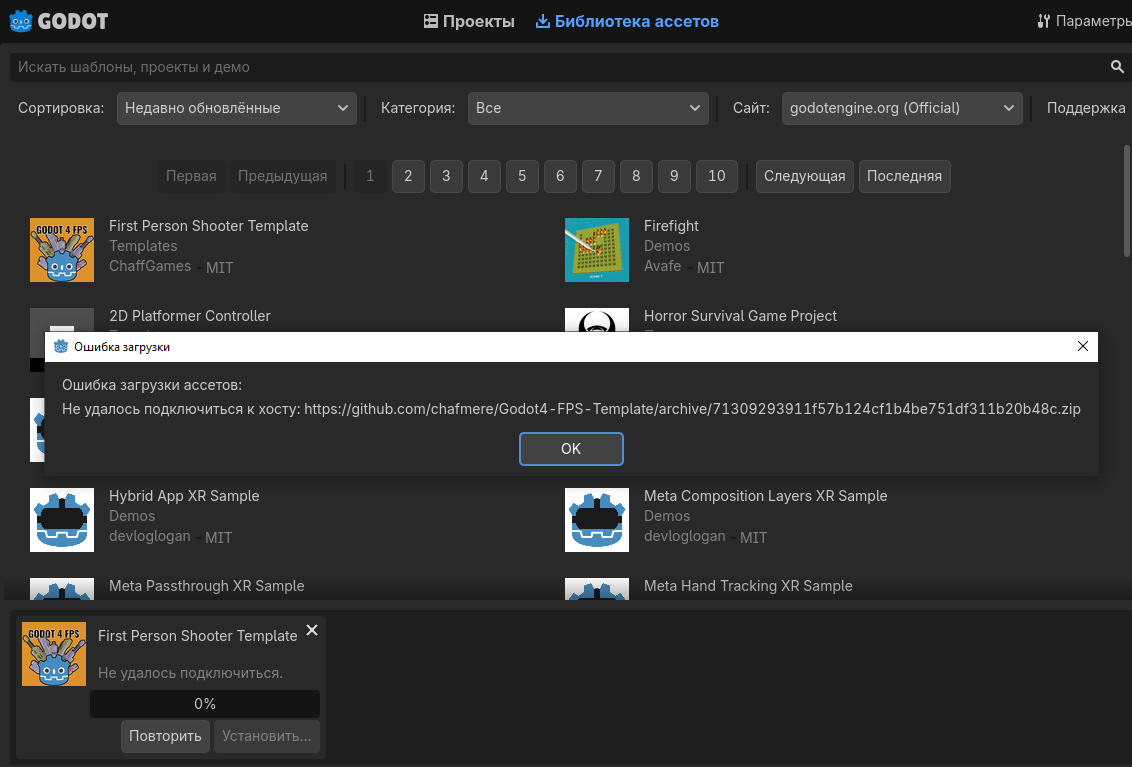Dismiss First Person Shooter Template download item
The image size is (1132, 767).
tap(312, 630)
